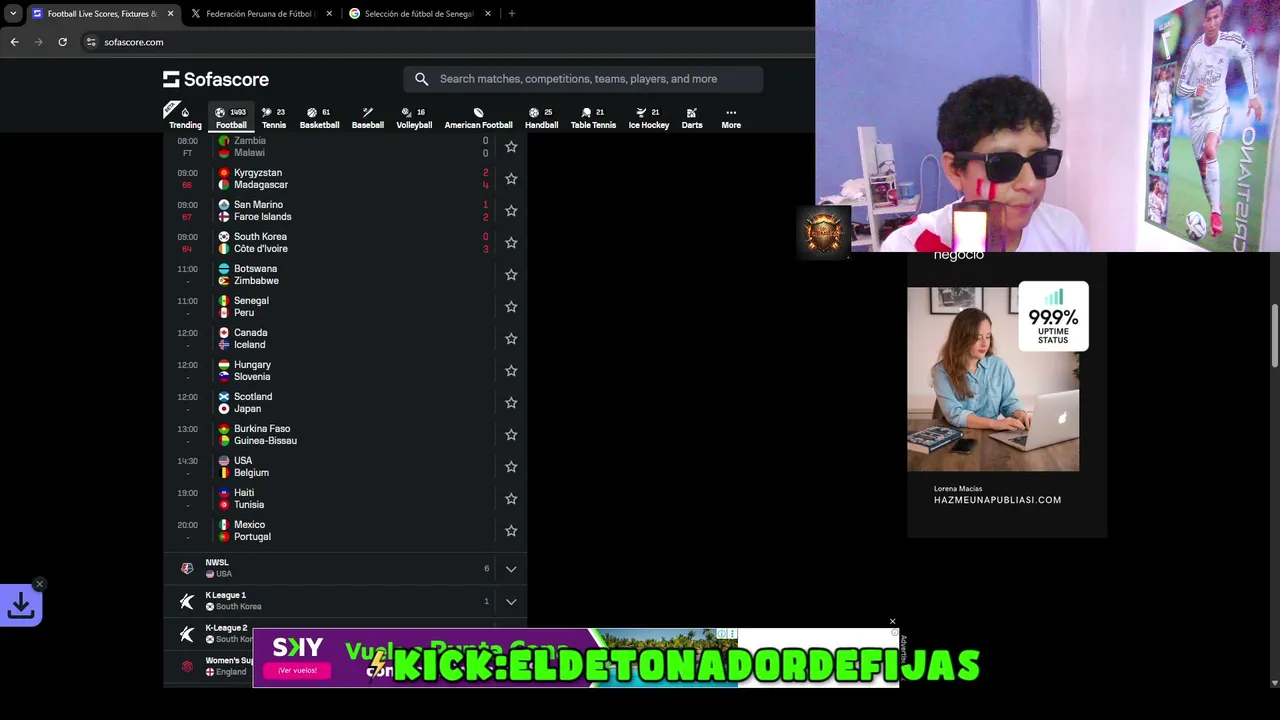Select the American Football tab
Image resolution: width=1280 pixels, height=720 pixels.
click(x=478, y=118)
